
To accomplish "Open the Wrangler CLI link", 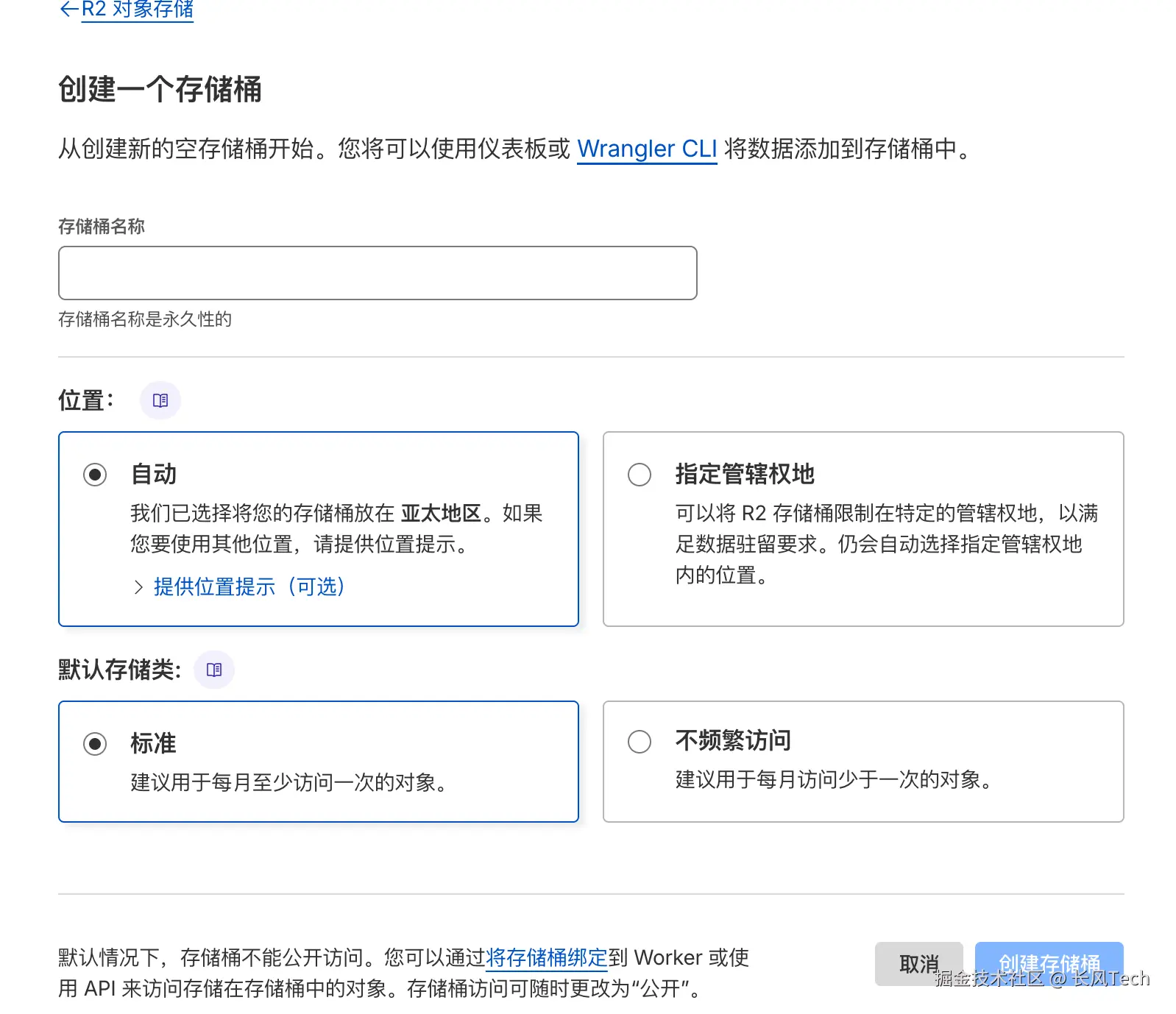I will pyautogui.click(x=646, y=149).
